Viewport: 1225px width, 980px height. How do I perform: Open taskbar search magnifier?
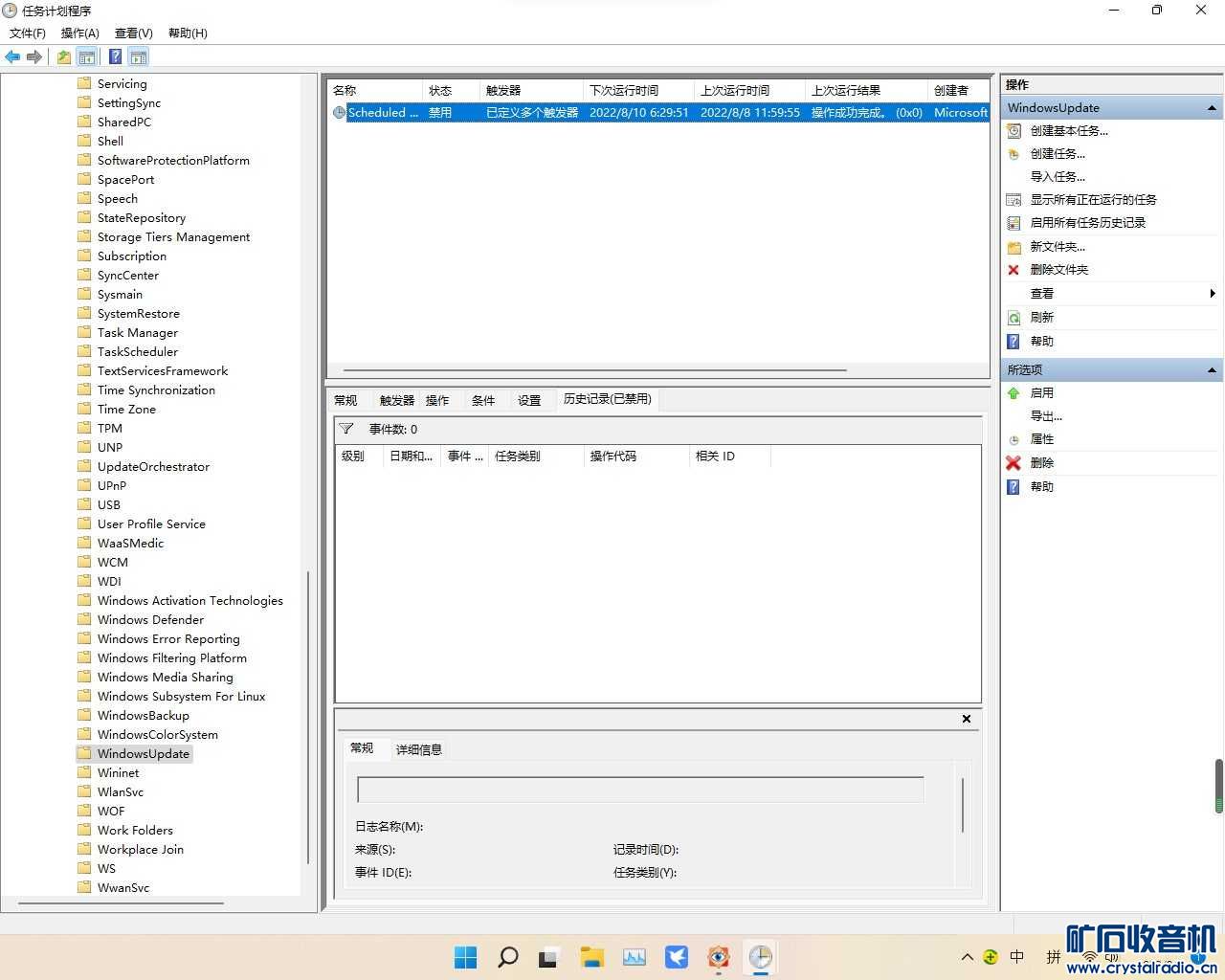click(x=508, y=957)
